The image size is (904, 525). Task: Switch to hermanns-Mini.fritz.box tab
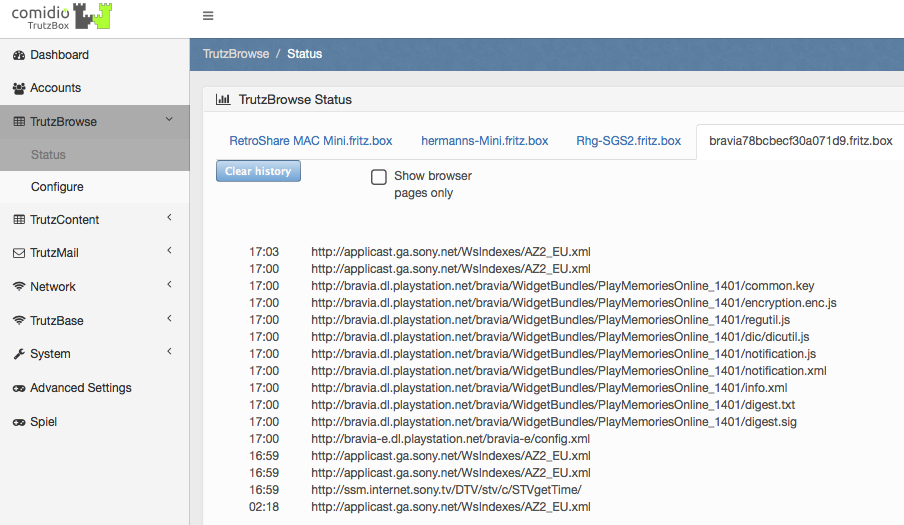484,141
